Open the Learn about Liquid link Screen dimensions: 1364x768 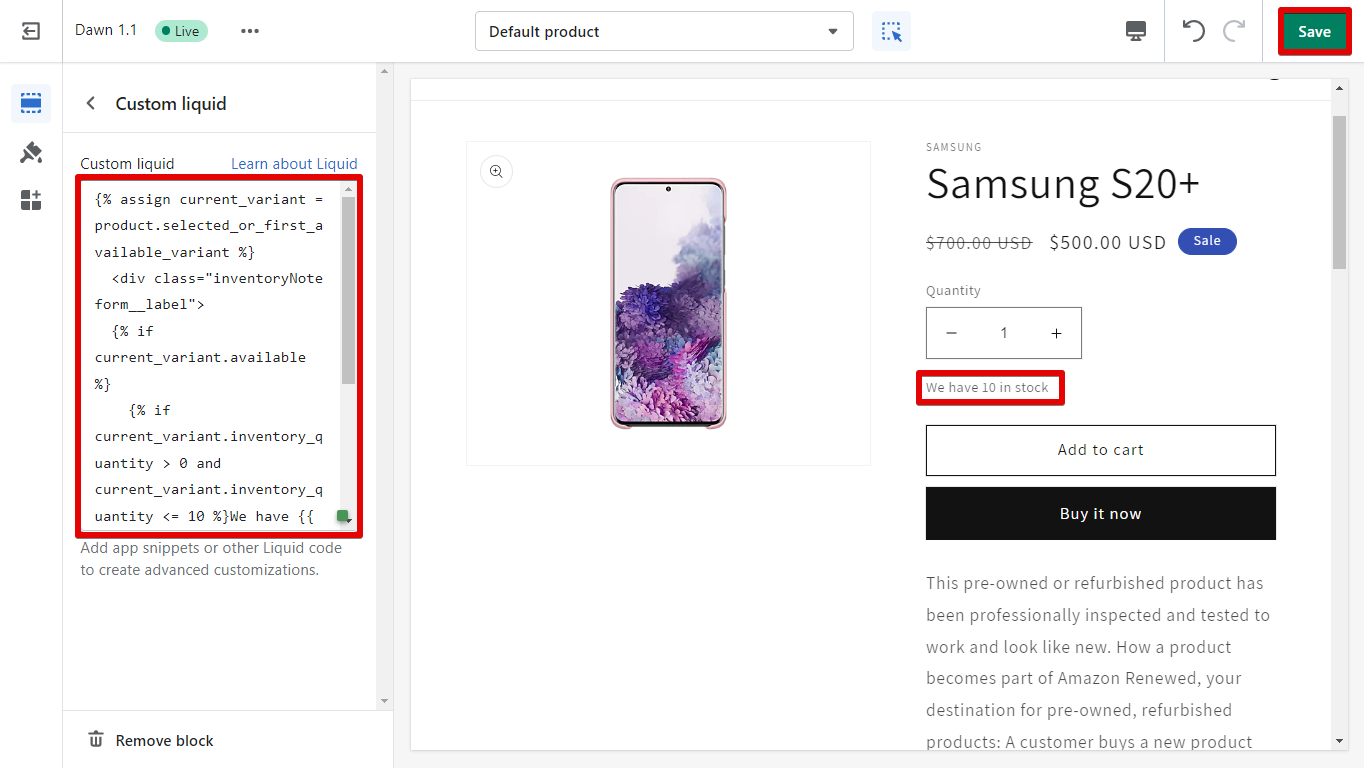[294, 164]
